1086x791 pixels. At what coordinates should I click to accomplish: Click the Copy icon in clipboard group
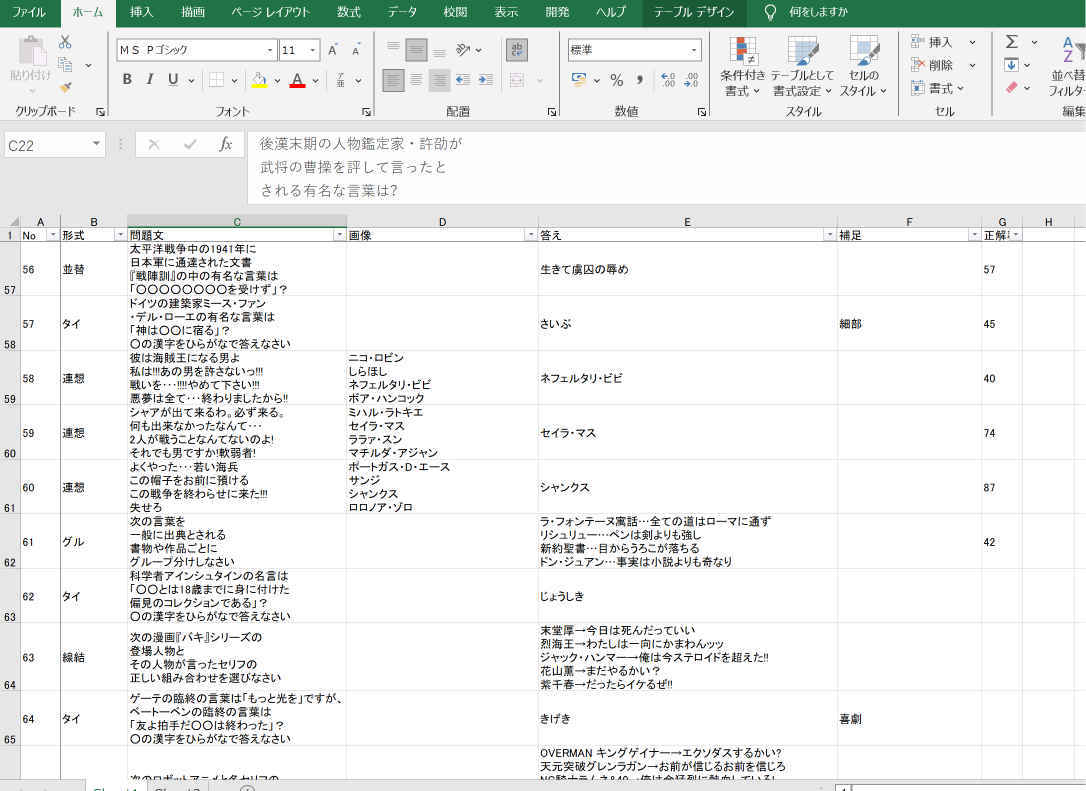(65, 65)
